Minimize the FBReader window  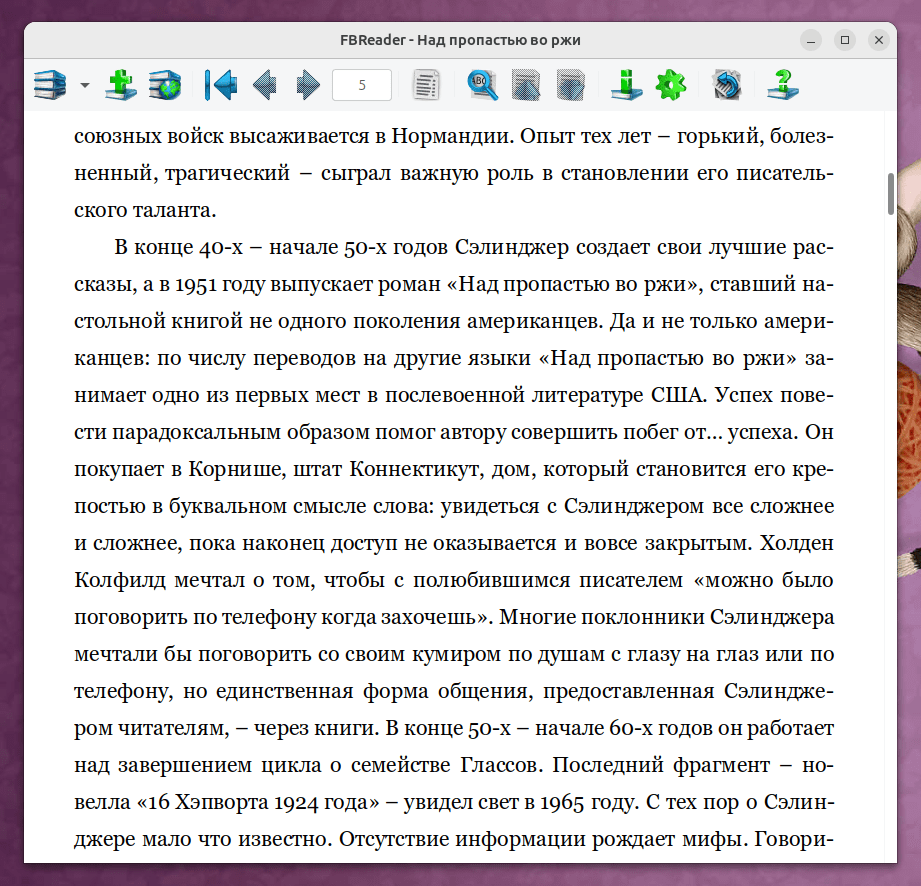(x=811, y=40)
